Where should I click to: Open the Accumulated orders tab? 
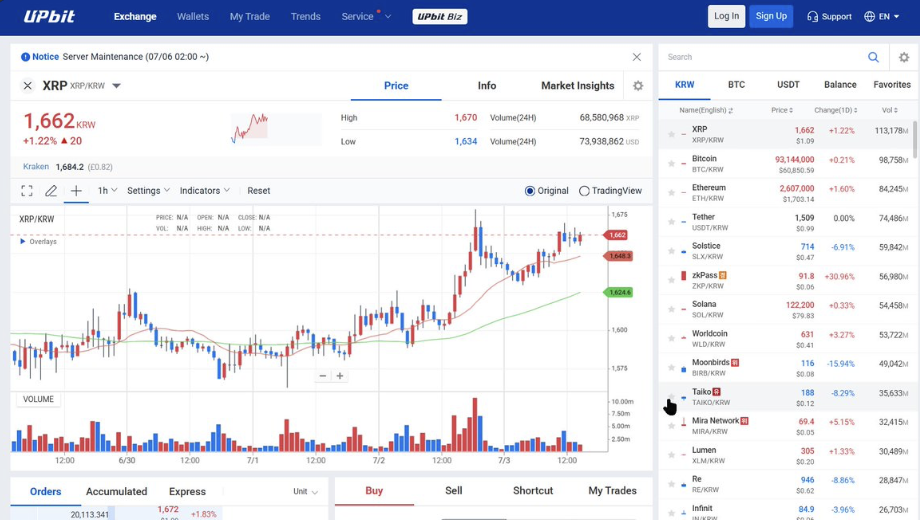[116, 491]
